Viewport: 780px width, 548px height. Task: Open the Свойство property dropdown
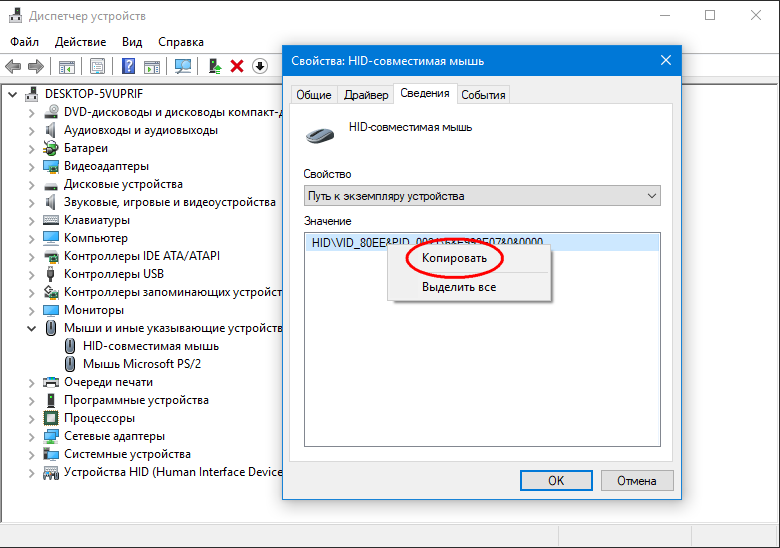pos(482,196)
